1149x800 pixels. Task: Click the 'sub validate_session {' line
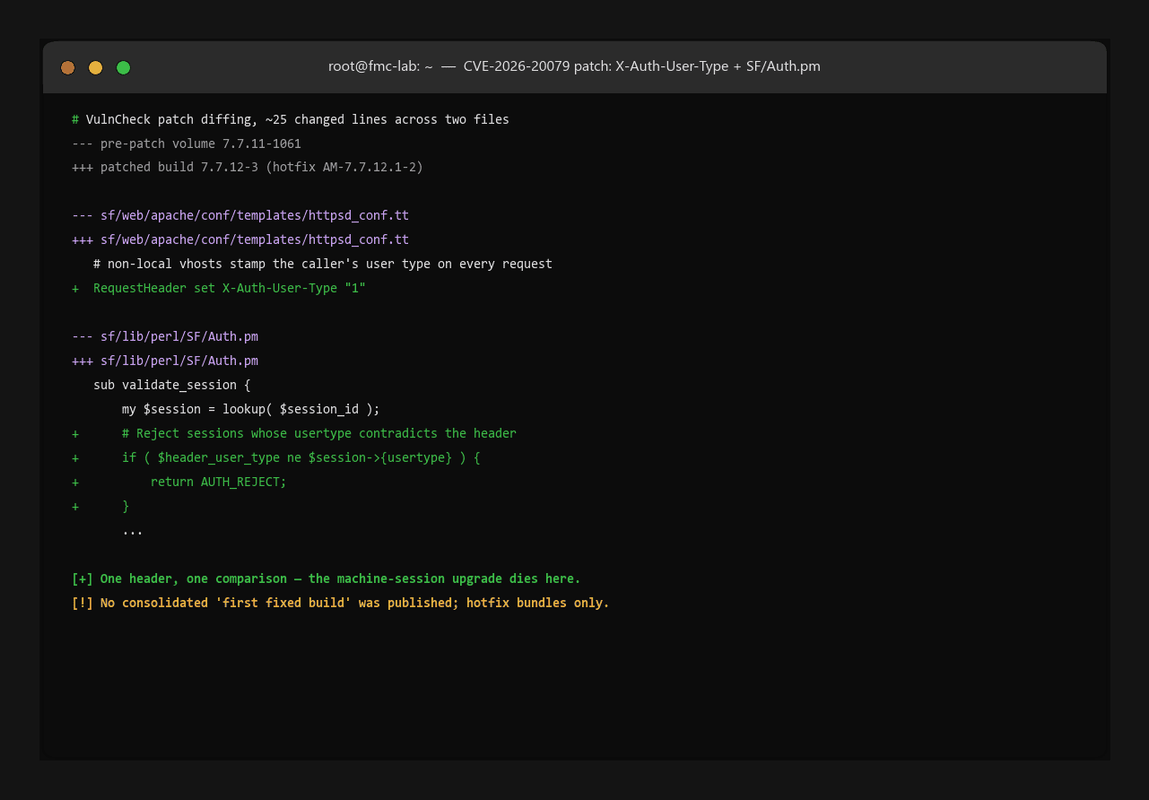click(x=171, y=385)
